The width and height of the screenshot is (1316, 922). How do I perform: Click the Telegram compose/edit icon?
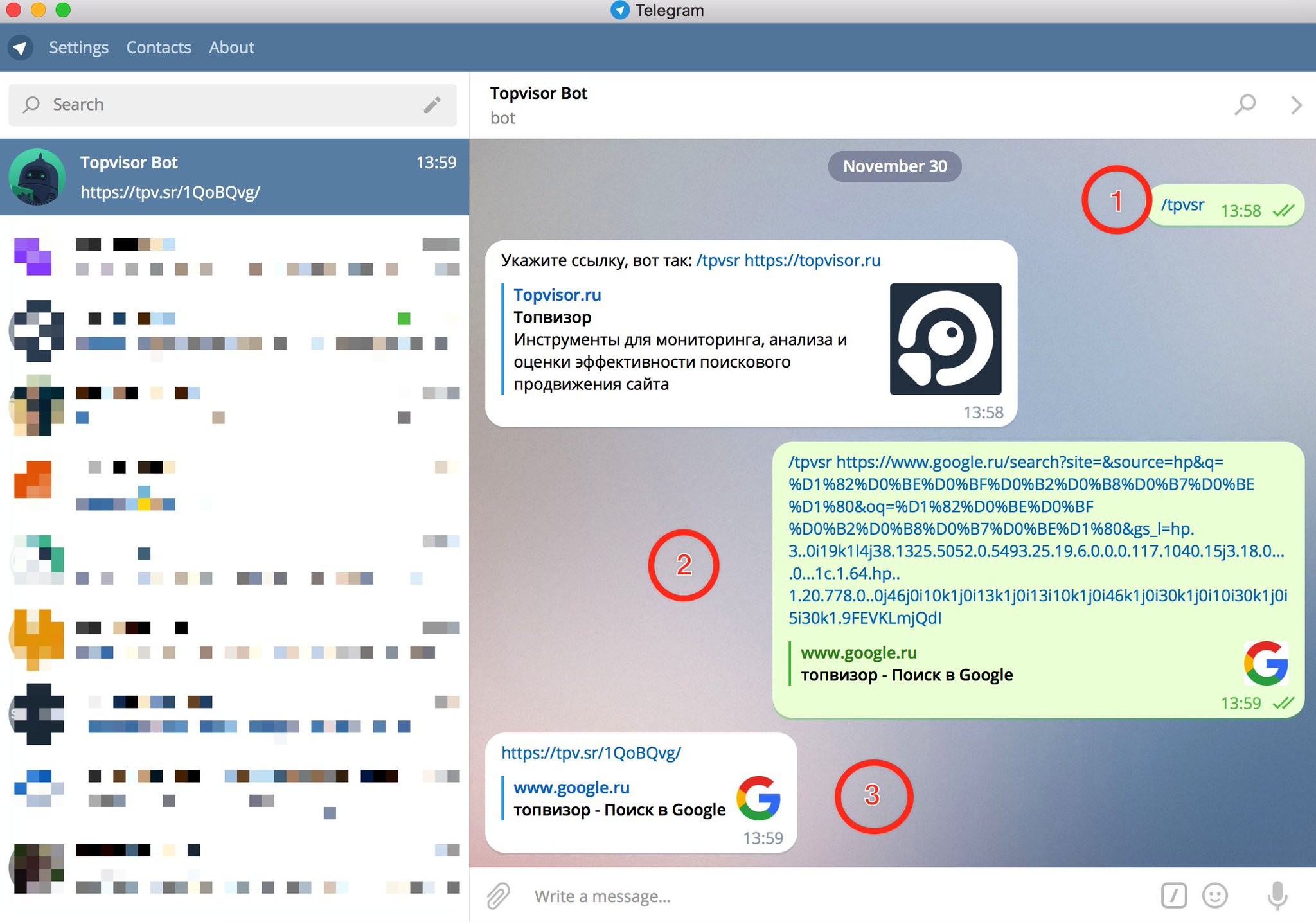click(x=432, y=104)
